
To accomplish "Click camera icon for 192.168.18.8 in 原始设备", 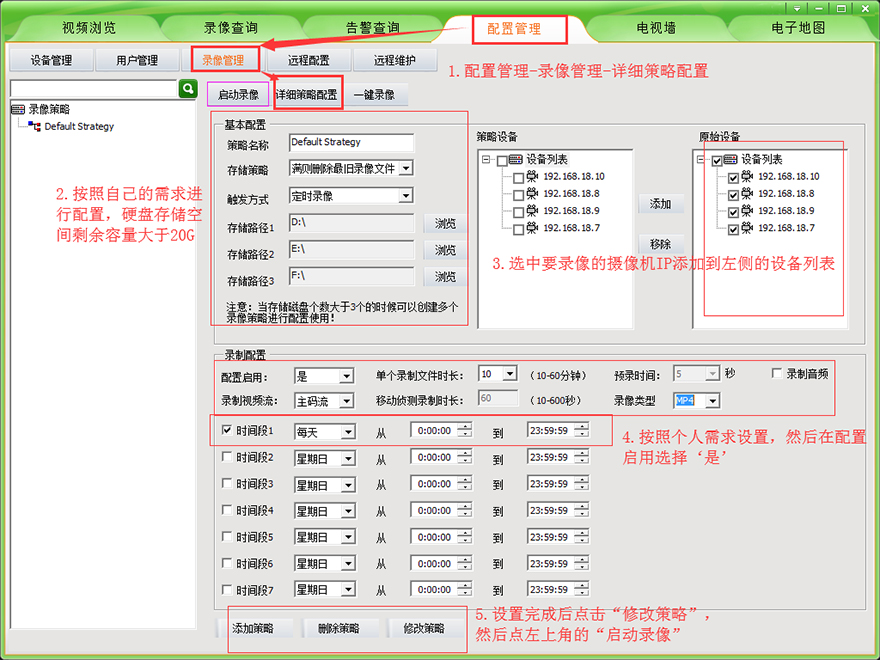I will [x=747, y=194].
